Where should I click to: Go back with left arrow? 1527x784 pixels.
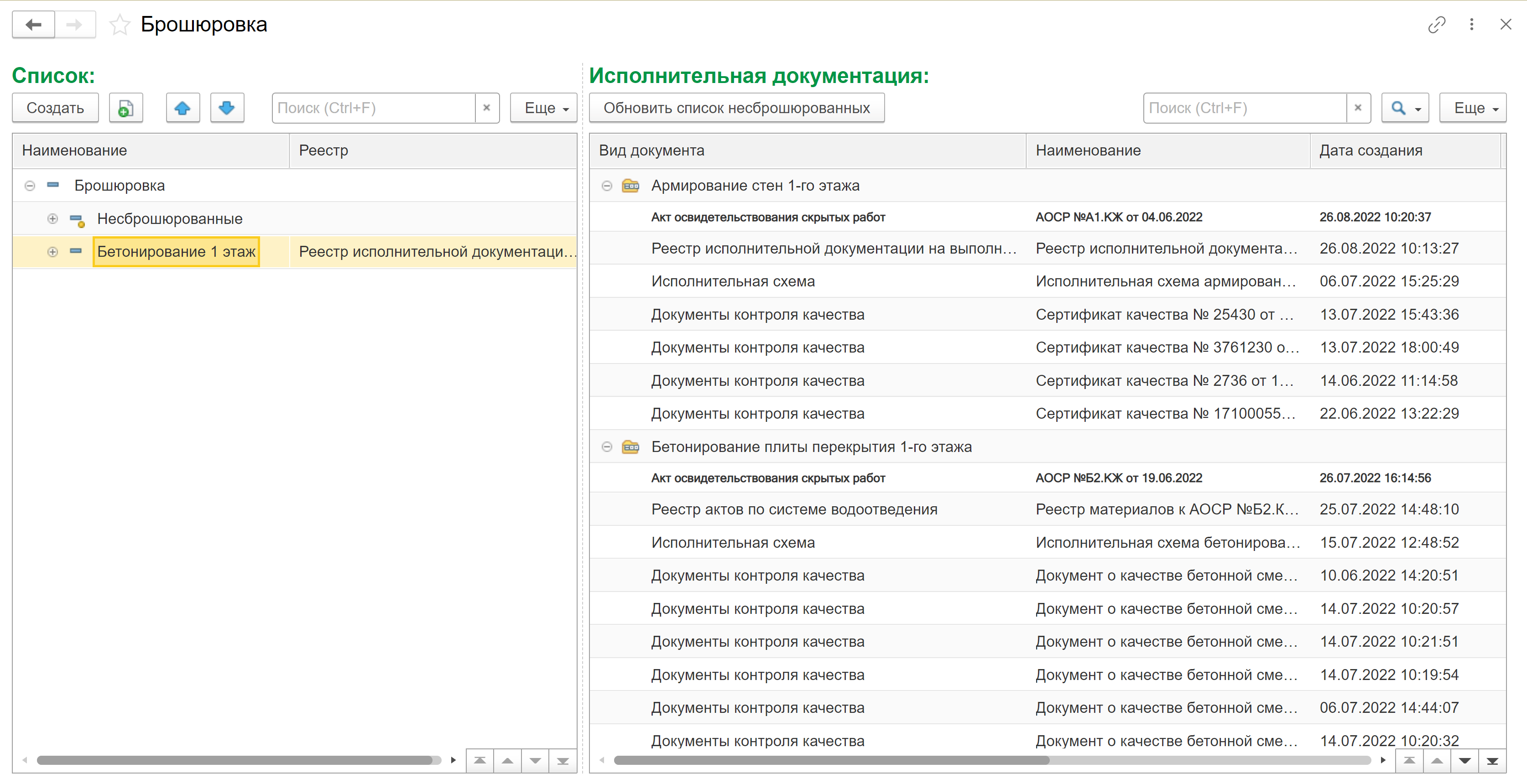(34, 25)
